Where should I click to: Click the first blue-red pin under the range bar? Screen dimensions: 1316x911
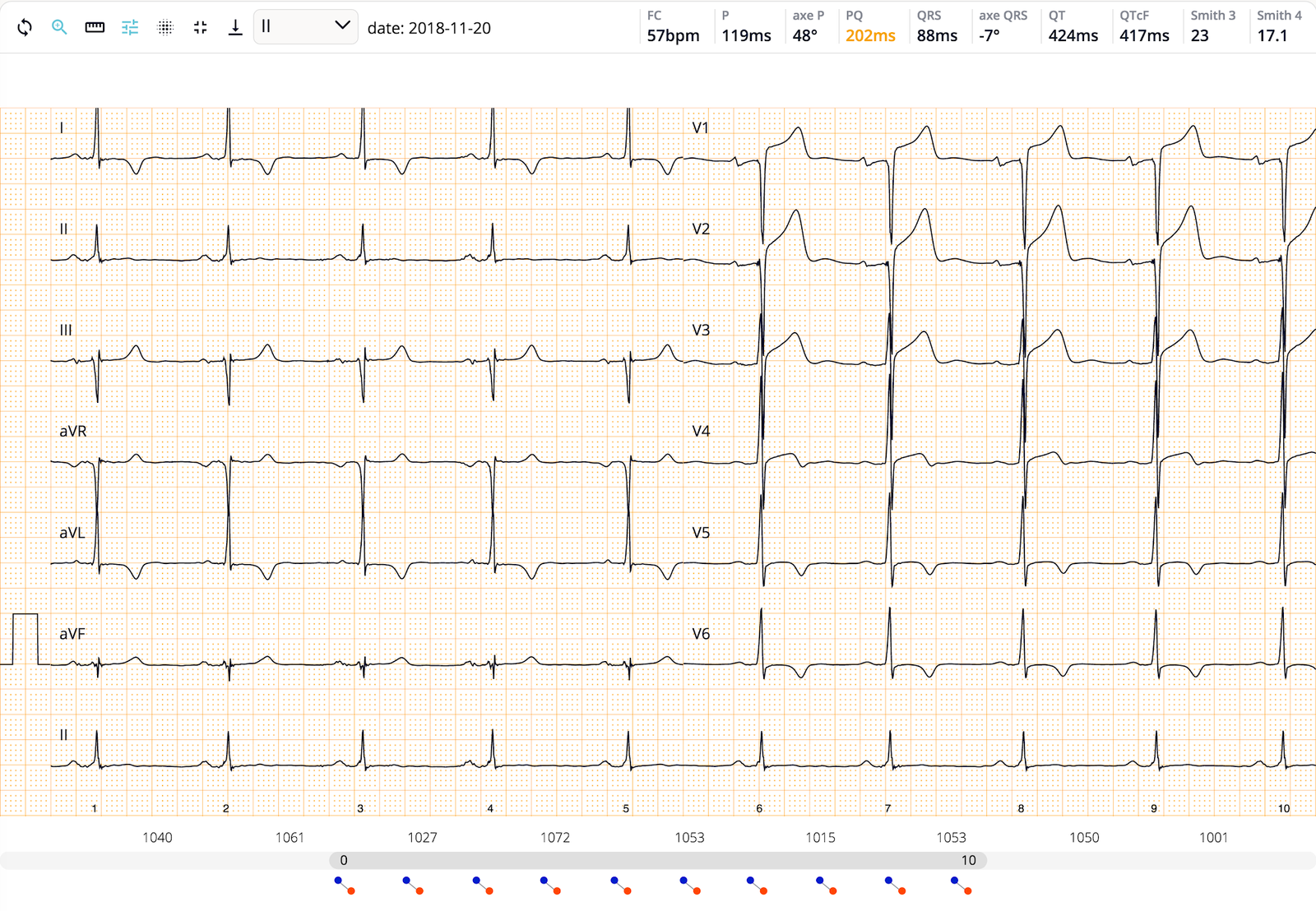point(345,886)
